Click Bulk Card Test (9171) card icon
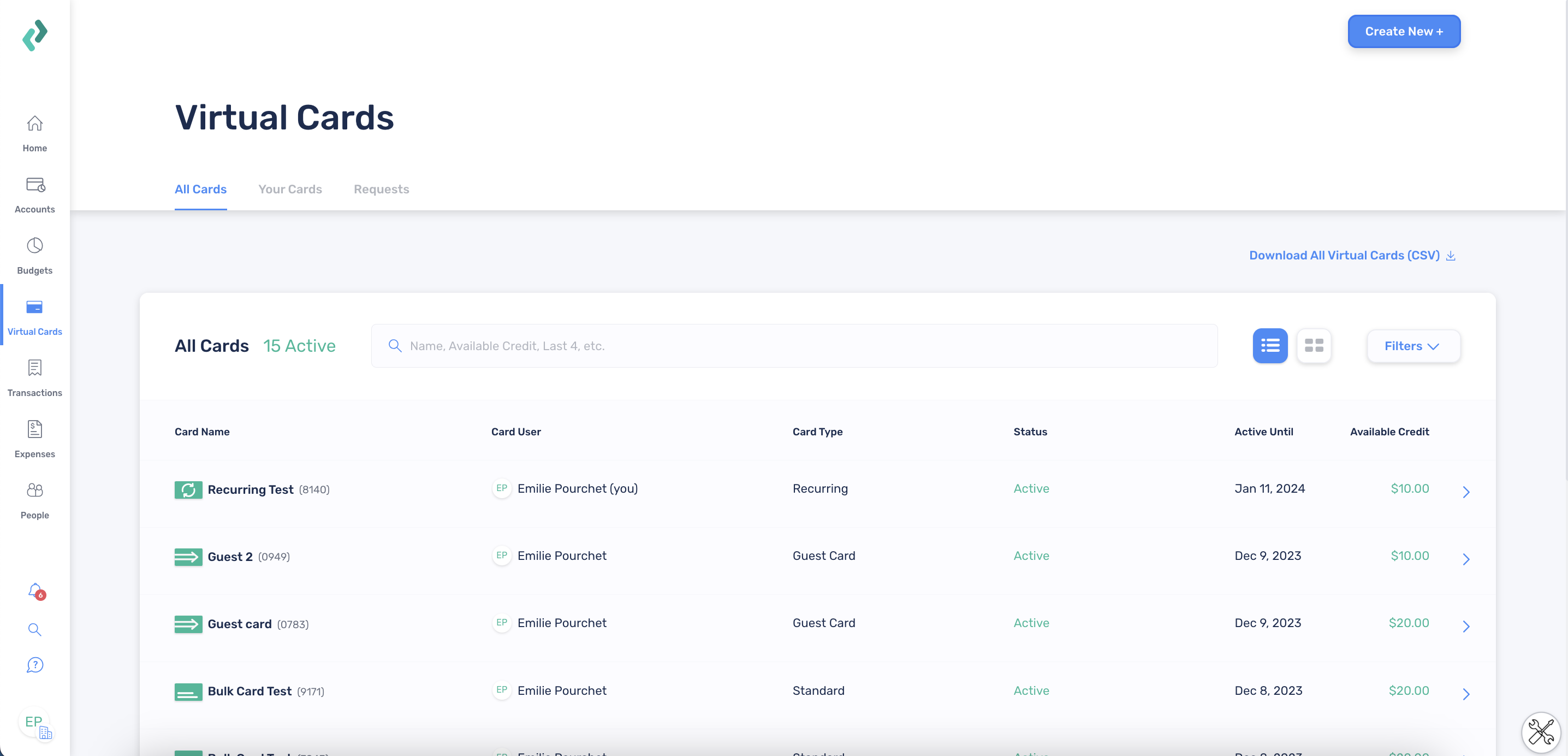 [188, 692]
